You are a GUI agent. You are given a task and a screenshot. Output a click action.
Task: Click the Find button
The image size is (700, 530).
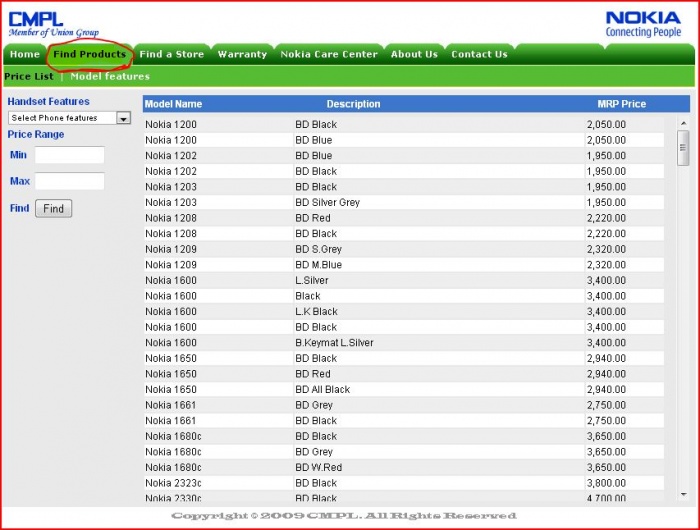pyautogui.click(x=54, y=209)
